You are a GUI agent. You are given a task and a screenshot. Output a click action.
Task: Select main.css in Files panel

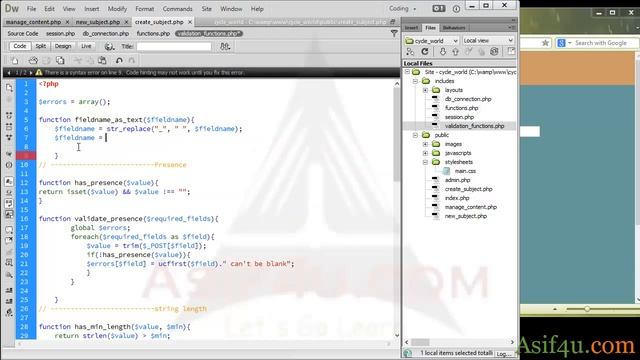(465, 171)
